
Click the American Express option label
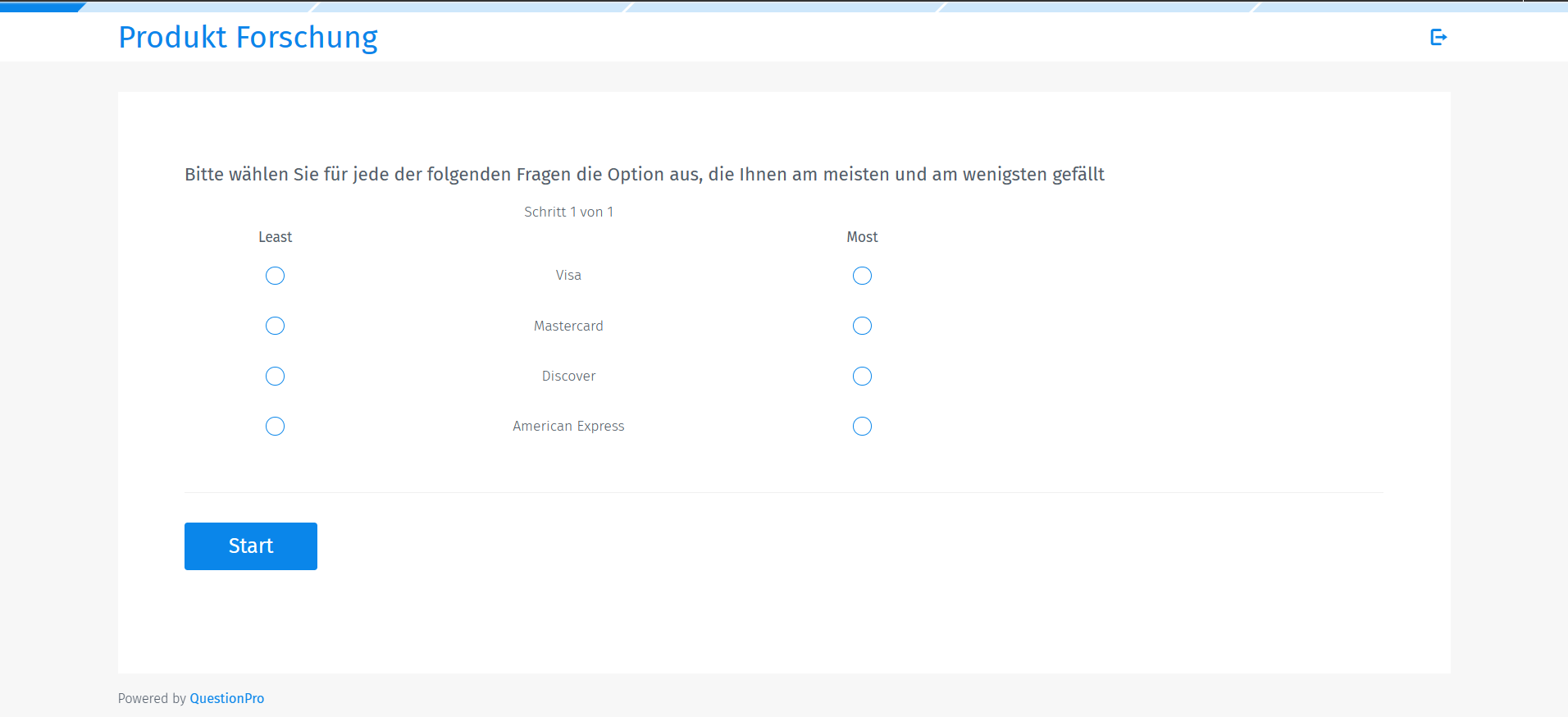coord(568,426)
